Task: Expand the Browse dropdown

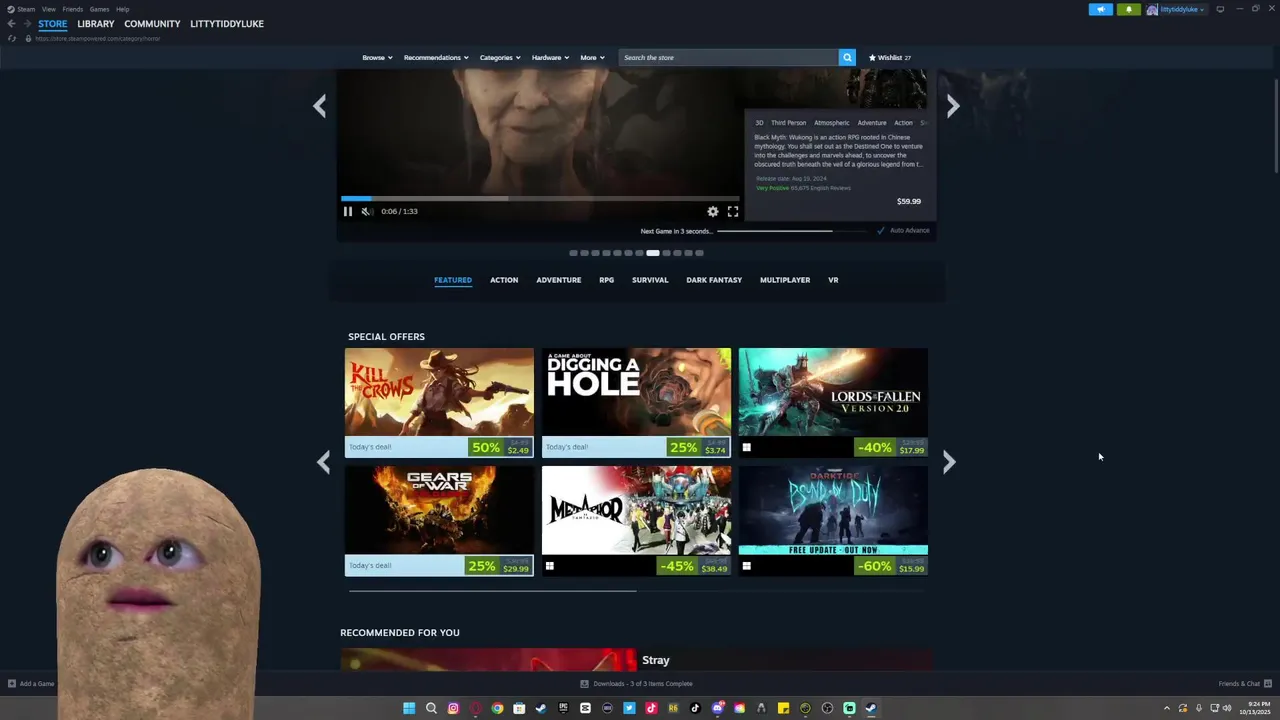Action: pyautogui.click(x=377, y=57)
